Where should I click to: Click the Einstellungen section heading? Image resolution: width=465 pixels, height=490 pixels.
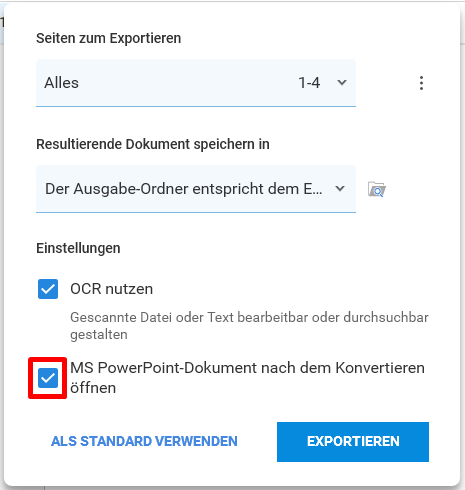tap(78, 248)
